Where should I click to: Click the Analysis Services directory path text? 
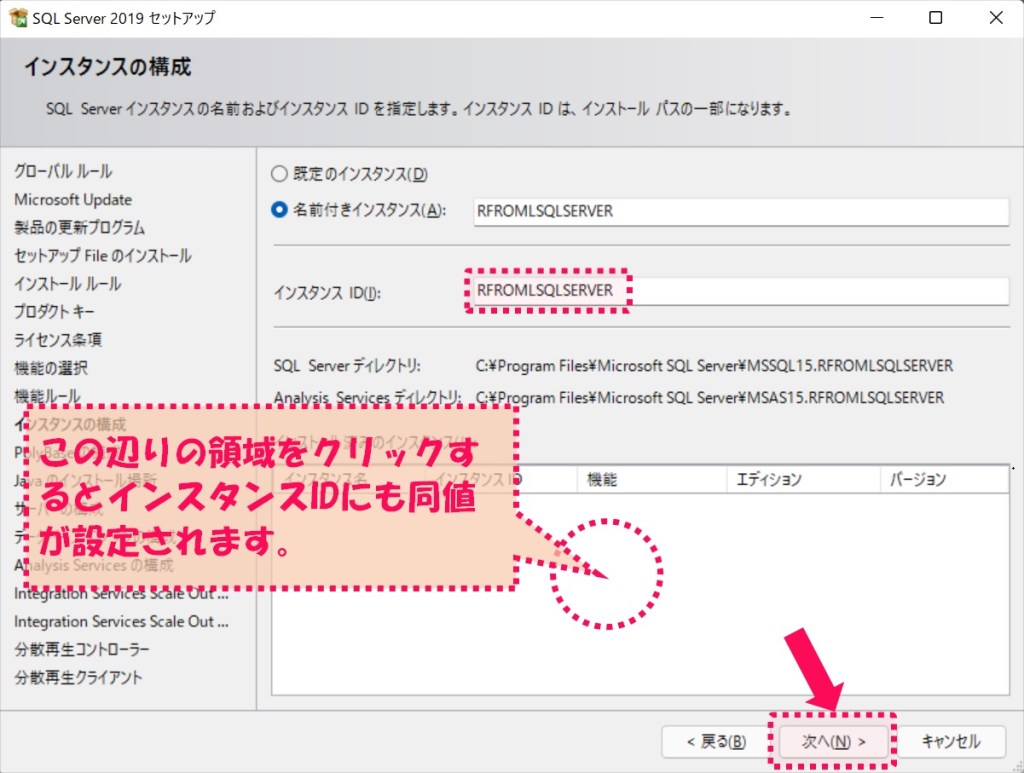coord(709,398)
